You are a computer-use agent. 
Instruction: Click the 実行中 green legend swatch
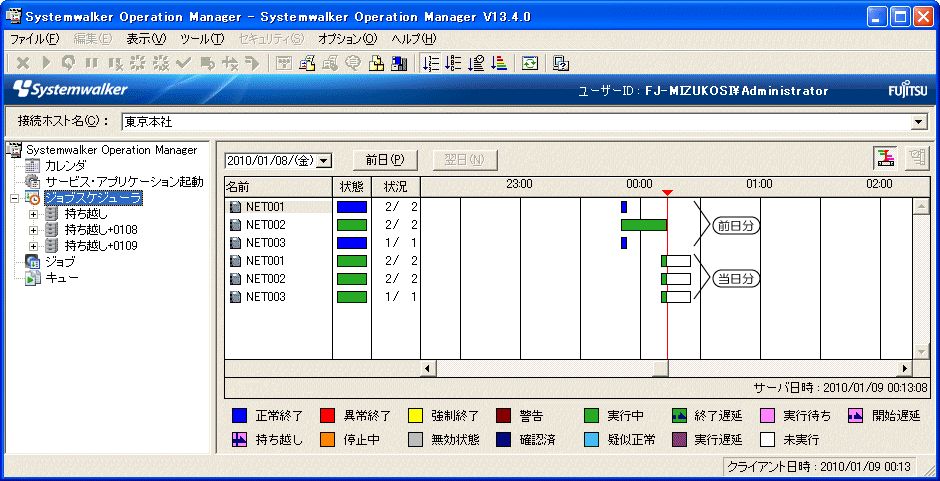tap(591, 415)
